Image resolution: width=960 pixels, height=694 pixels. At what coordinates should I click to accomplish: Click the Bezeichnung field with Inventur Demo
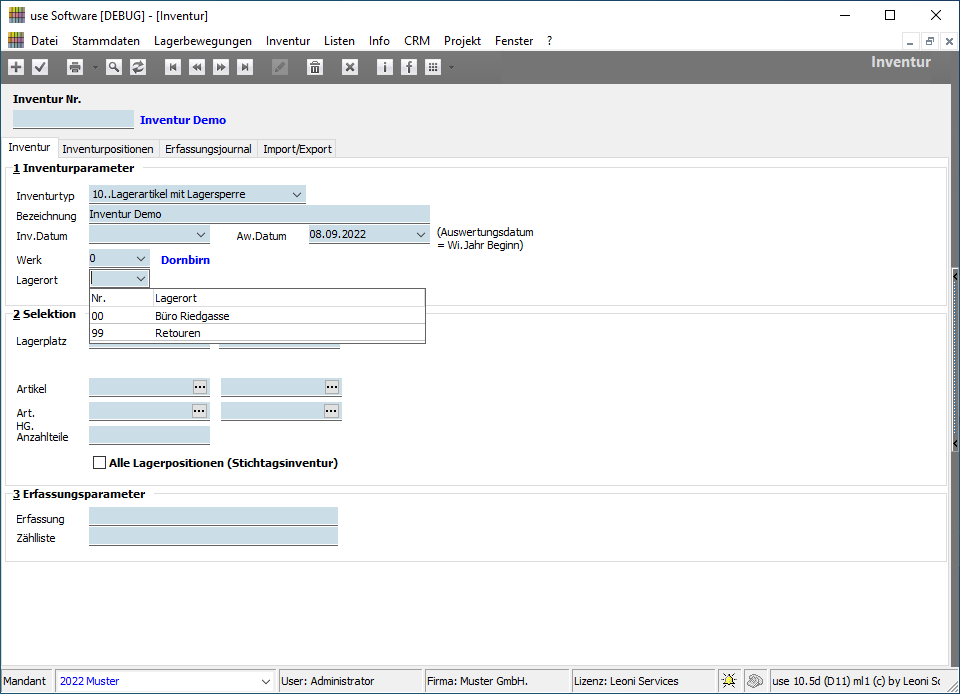point(259,214)
